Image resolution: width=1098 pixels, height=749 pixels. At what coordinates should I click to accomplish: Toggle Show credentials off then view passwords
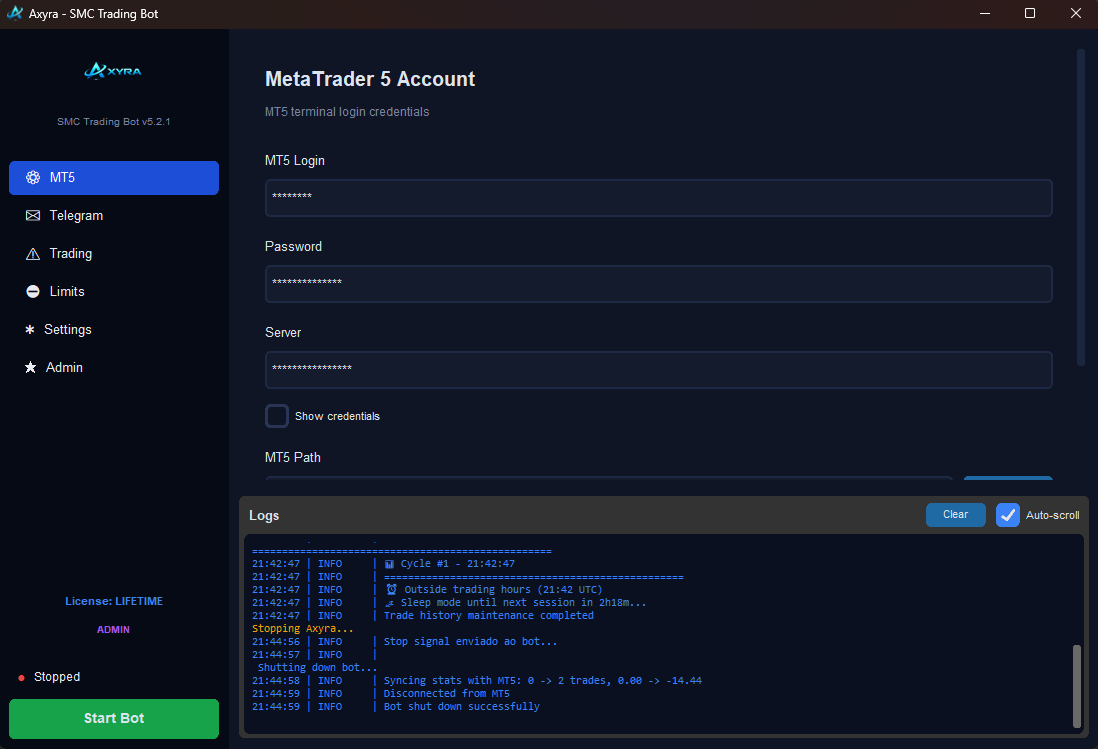click(x=276, y=416)
